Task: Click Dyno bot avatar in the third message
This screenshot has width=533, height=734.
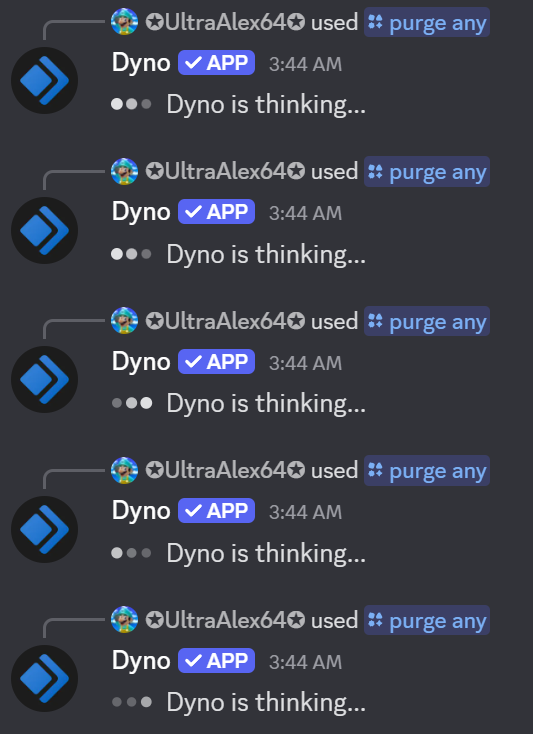Action: click(x=44, y=379)
